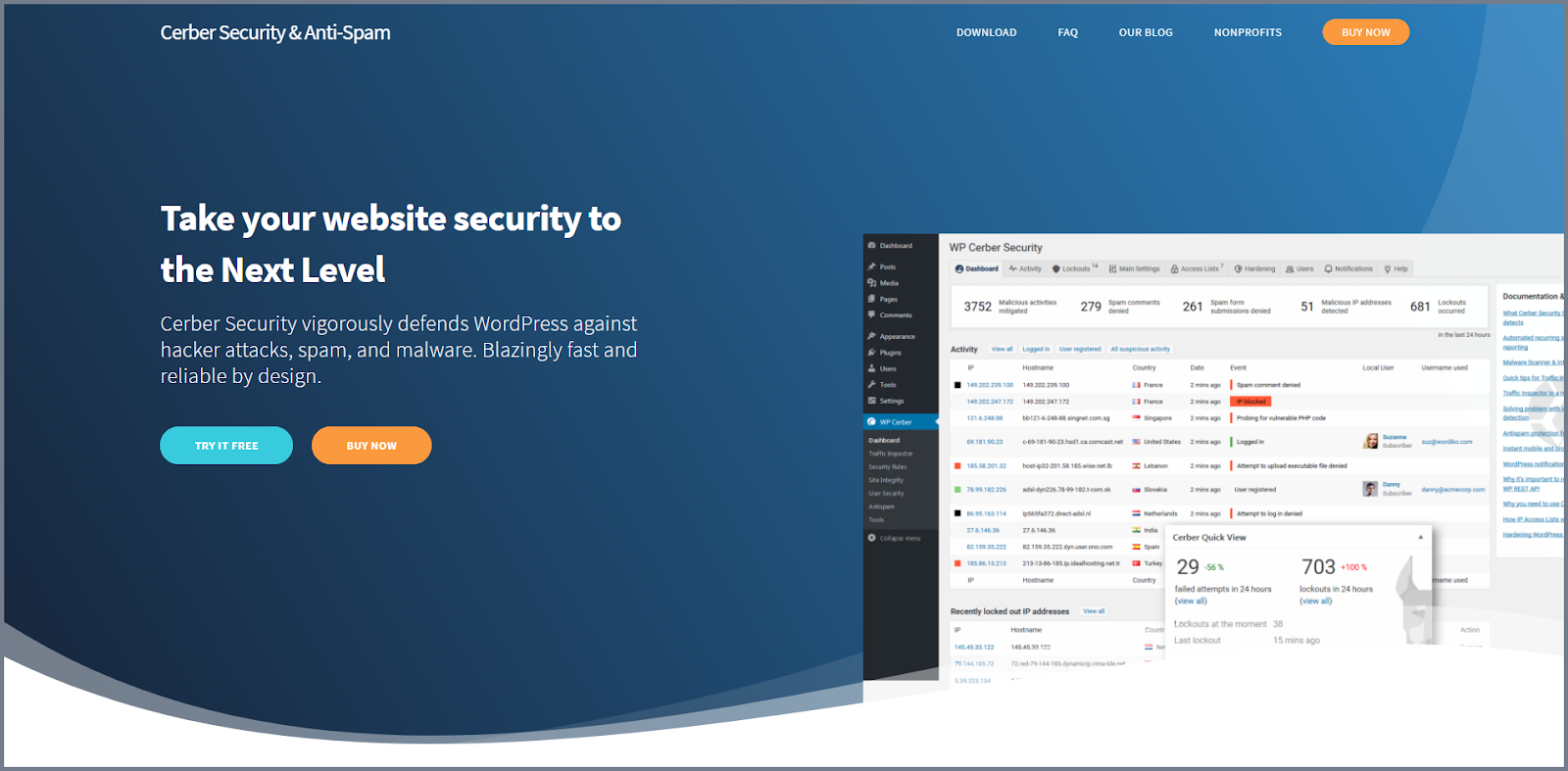Viewport: 1568px width, 771px height.
Task: Open the Hardening WordPress documentation link
Action: [1533, 535]
